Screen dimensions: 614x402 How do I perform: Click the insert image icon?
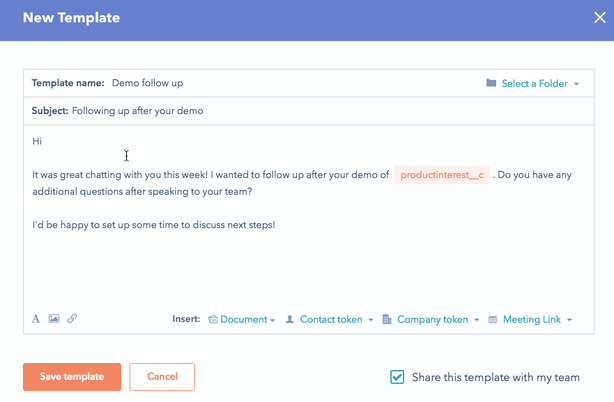(x=54, y=319)
